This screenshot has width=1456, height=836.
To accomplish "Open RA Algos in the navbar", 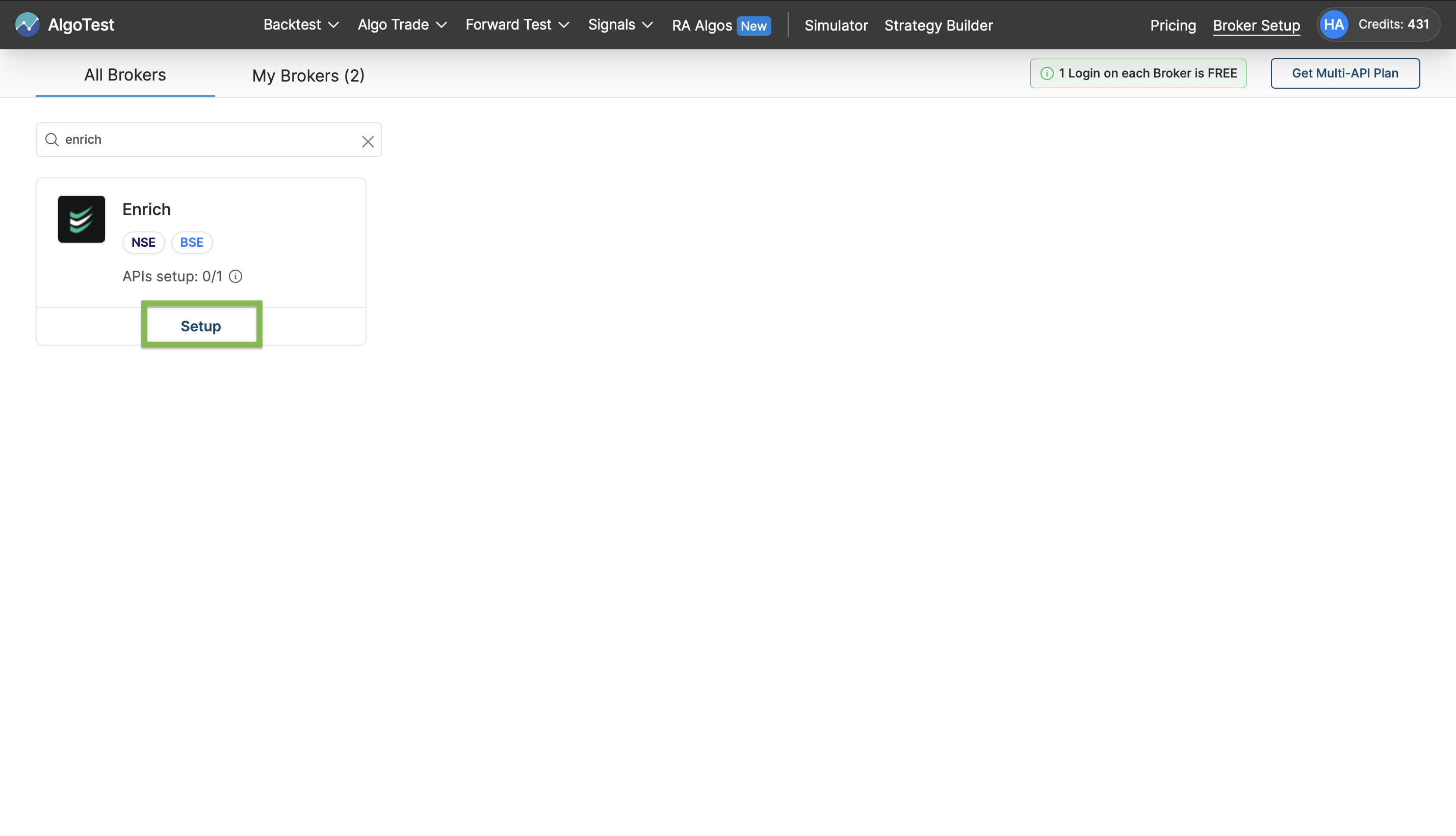I will [701, 25].
